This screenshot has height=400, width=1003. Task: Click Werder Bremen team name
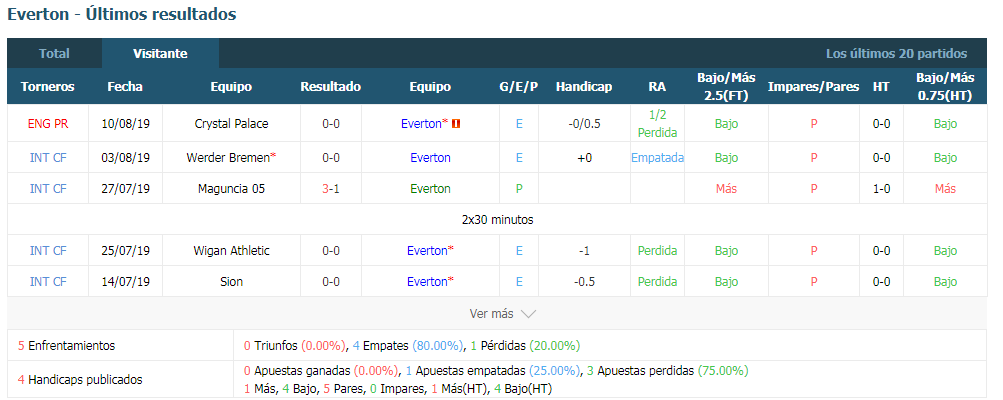coord(228,157)
